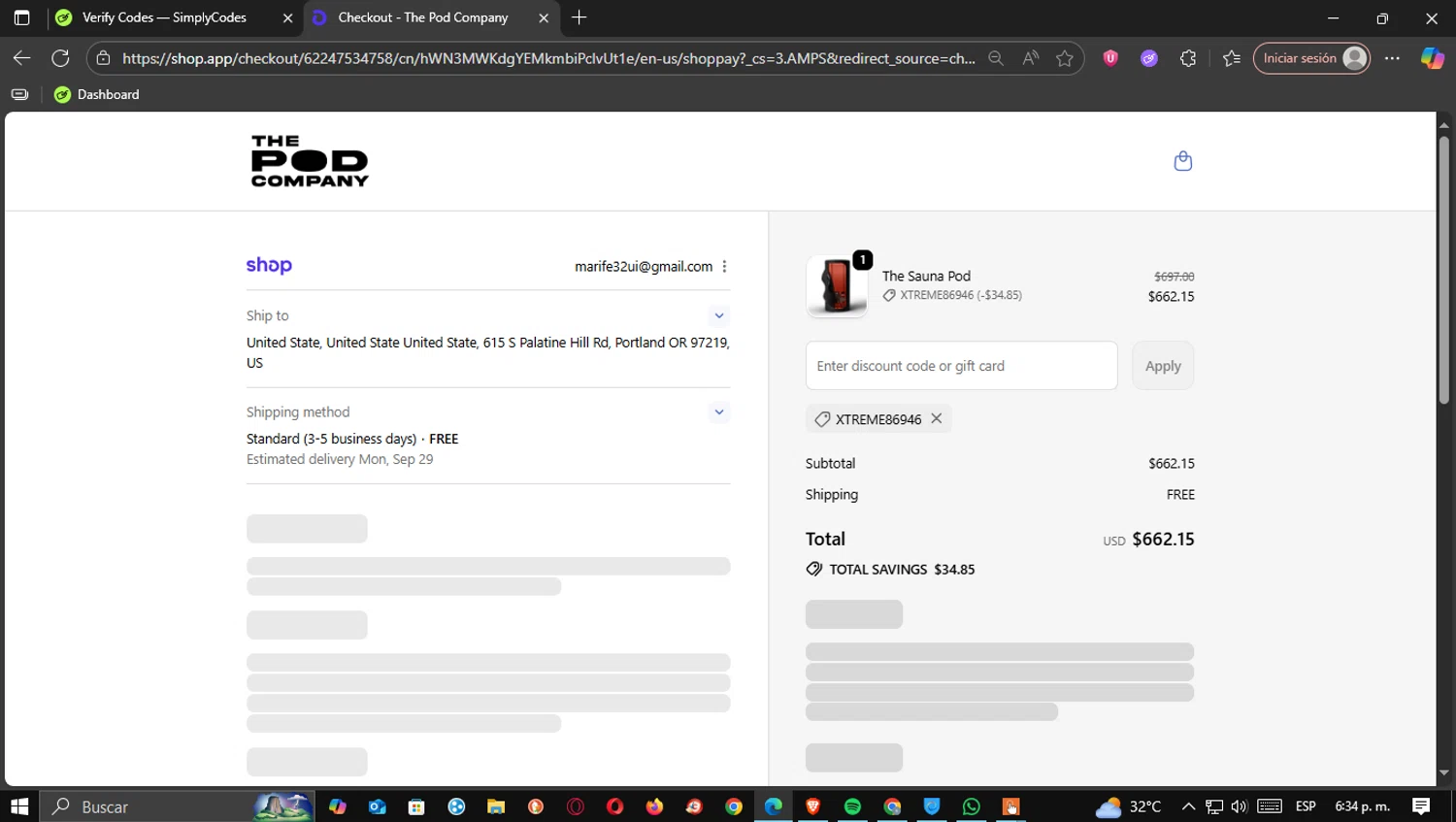The width and height of the screenshot is (1456, 822).
Task: Click the page vertical scrollbar
Action: pyautogui.click(x=1443, y=269)
